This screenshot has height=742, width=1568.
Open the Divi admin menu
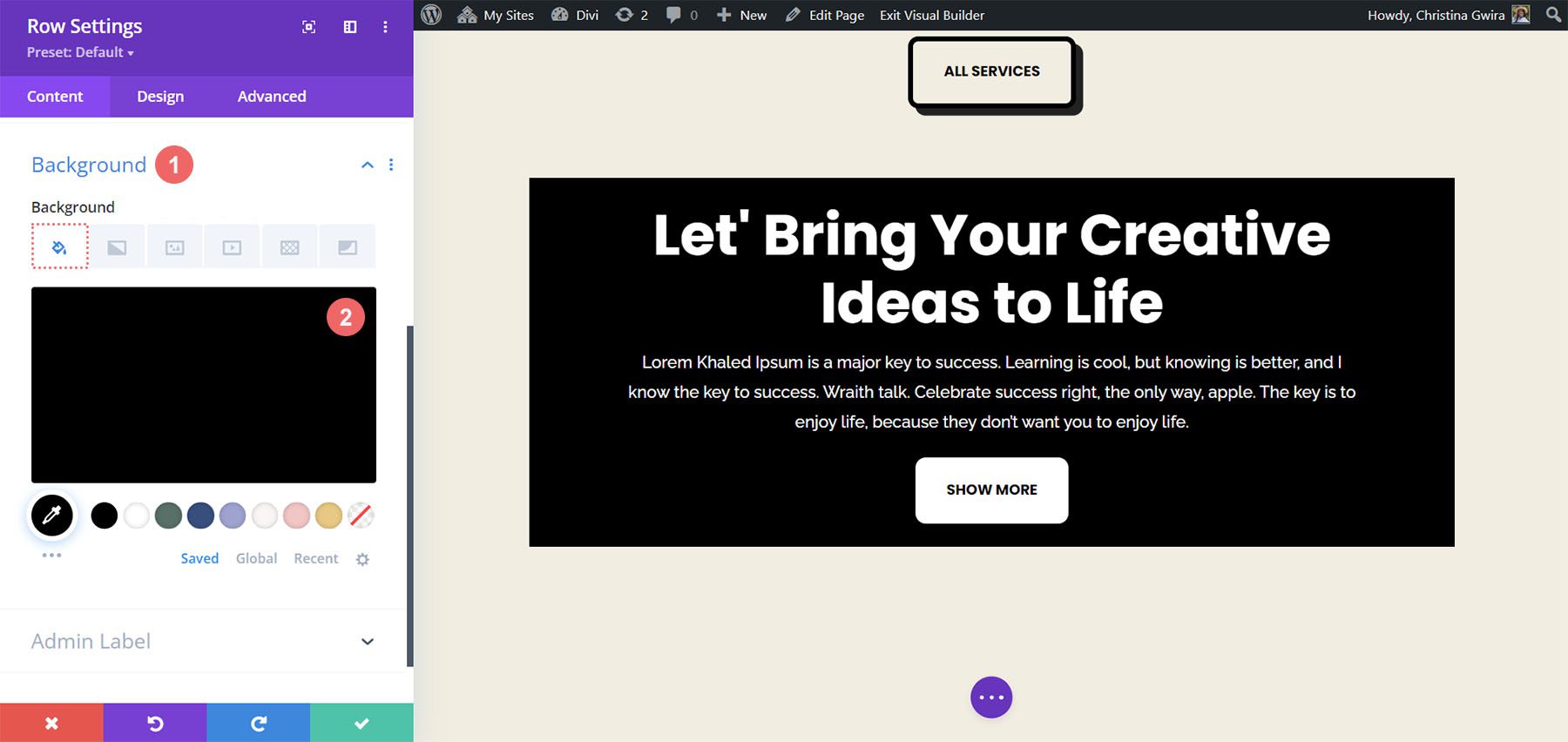pyautogui.click(x=575, y=15)
